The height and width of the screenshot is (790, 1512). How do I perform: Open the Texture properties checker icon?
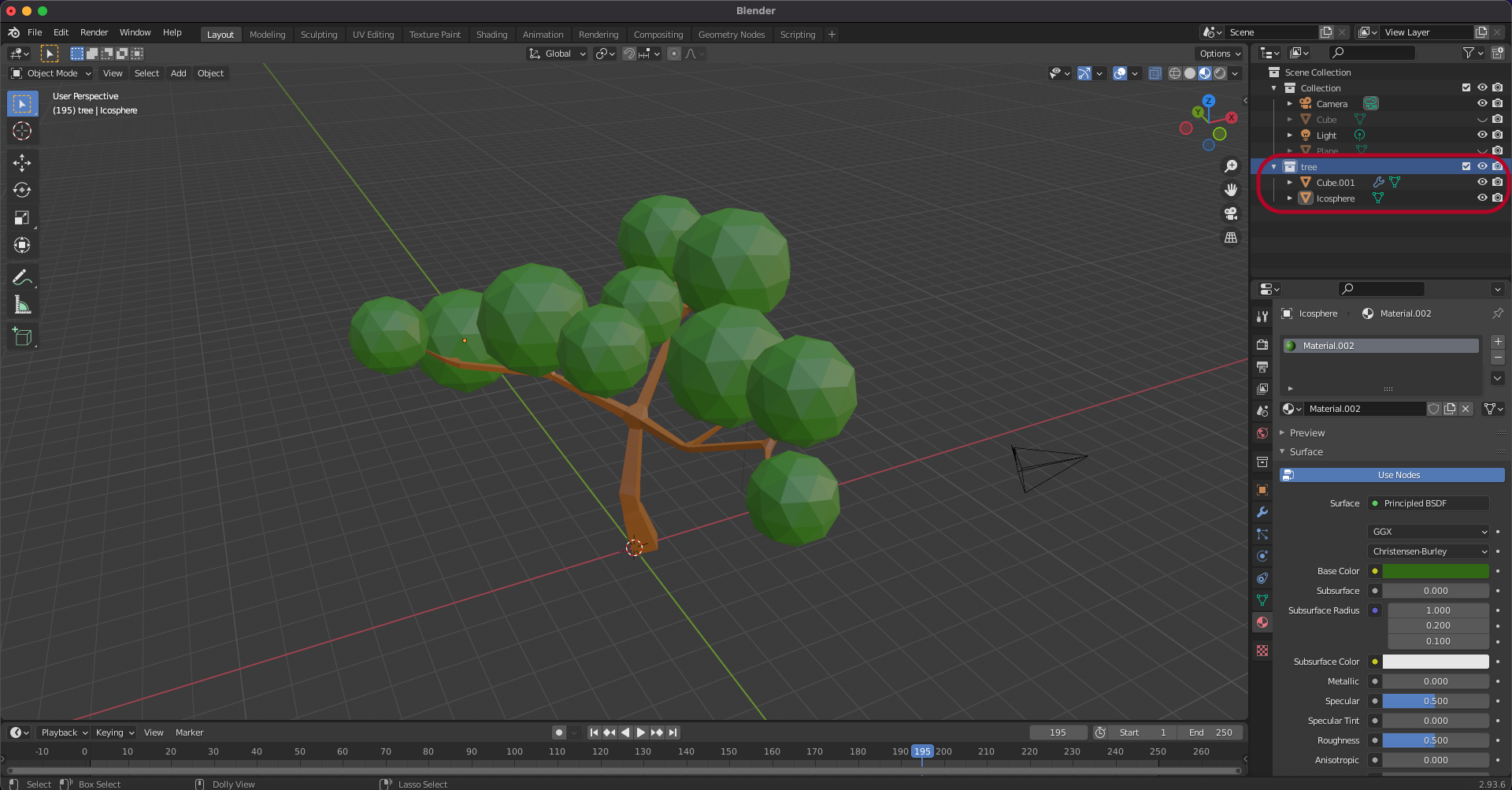point(1262,651)
